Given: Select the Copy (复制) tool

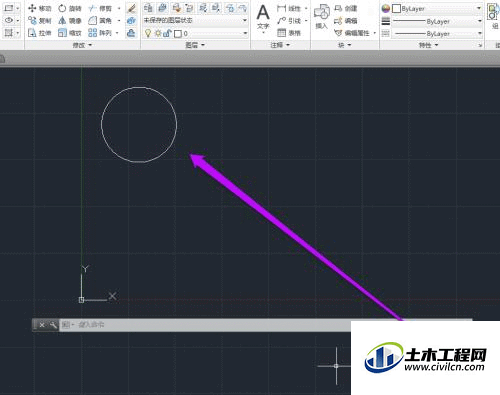Looking at the screenshot, I should [x=40, y=21].
